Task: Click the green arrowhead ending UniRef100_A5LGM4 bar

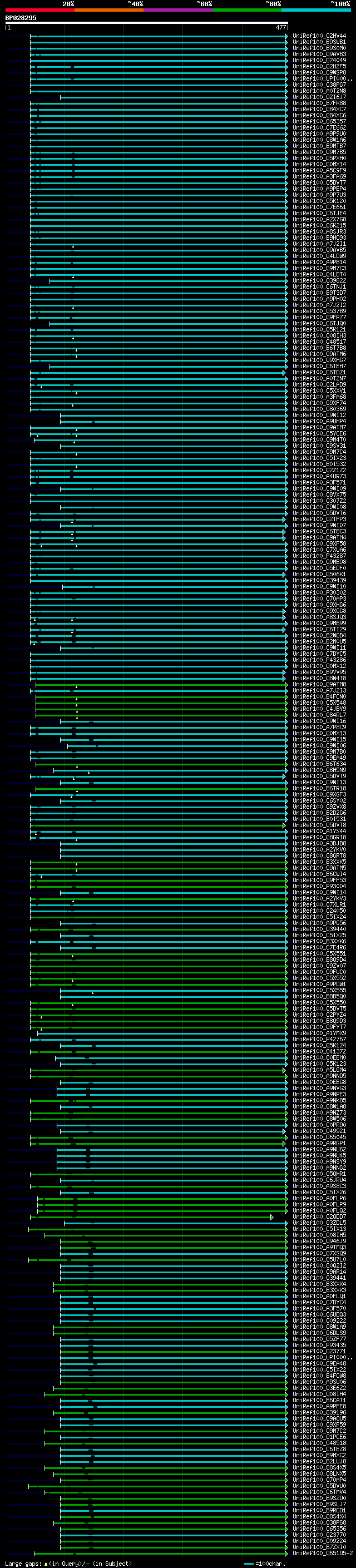Action: tap(284, 1070)
